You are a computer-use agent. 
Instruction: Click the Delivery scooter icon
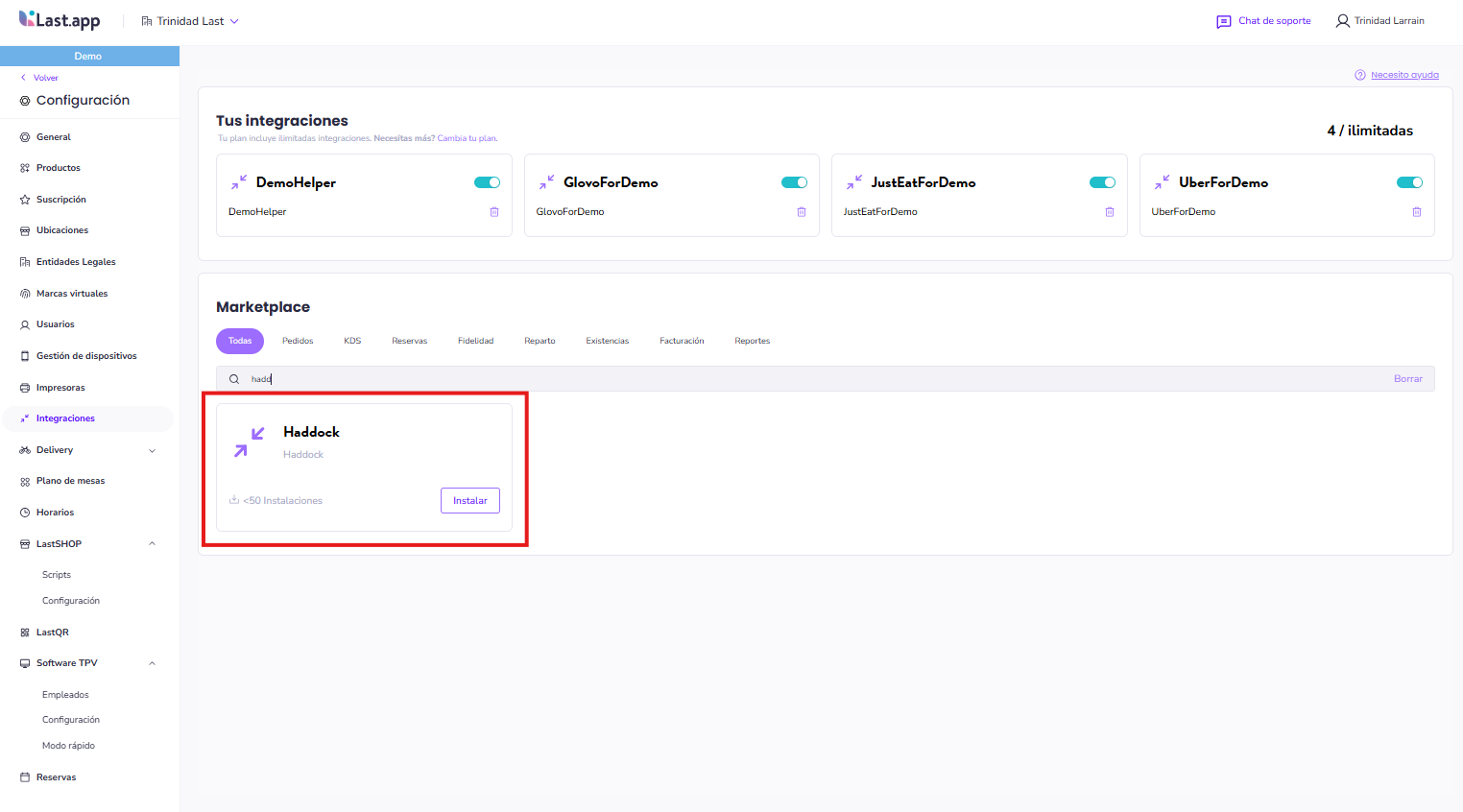(x=25, y=450)
